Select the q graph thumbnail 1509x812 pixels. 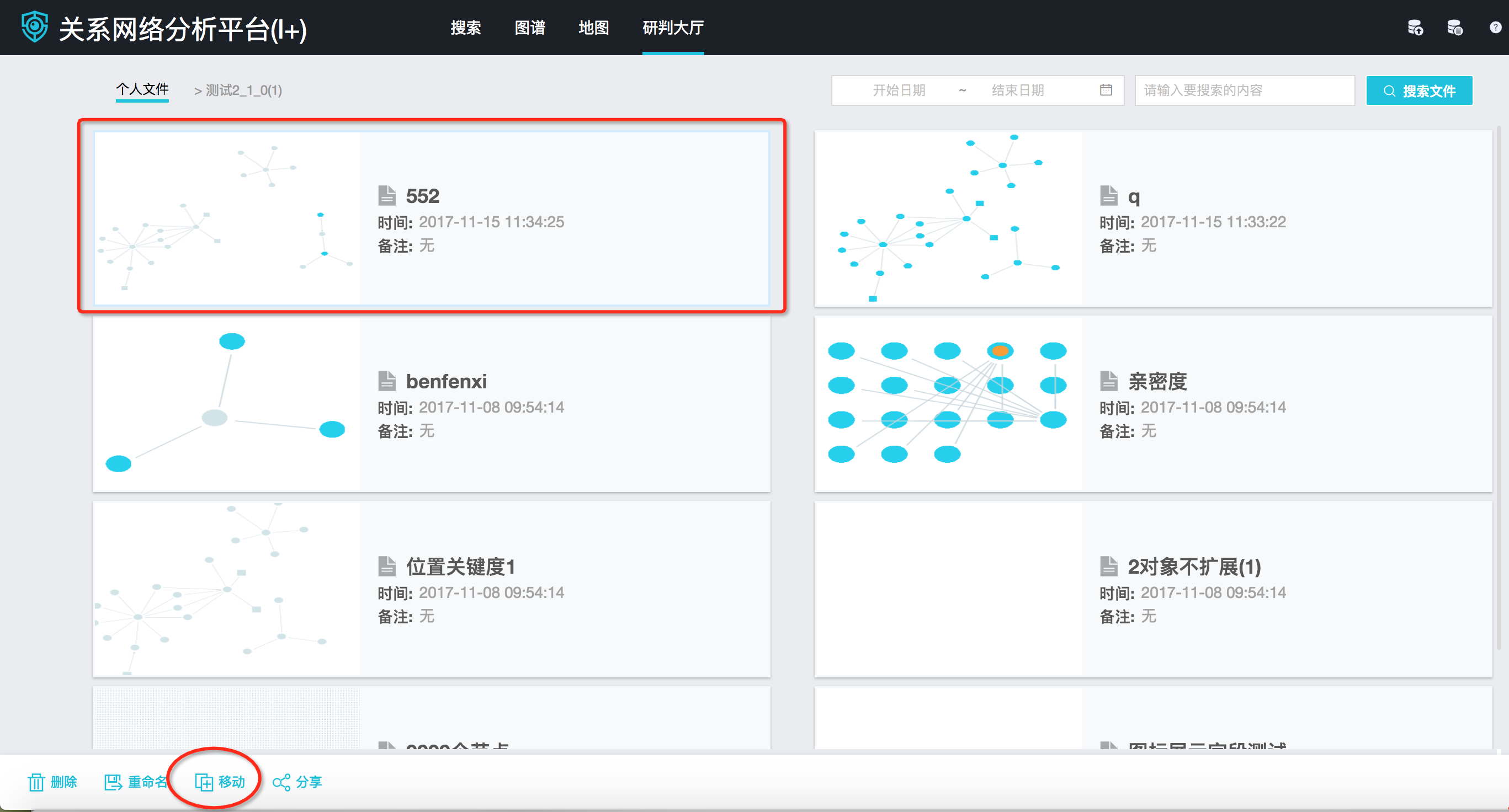[948, 218]
